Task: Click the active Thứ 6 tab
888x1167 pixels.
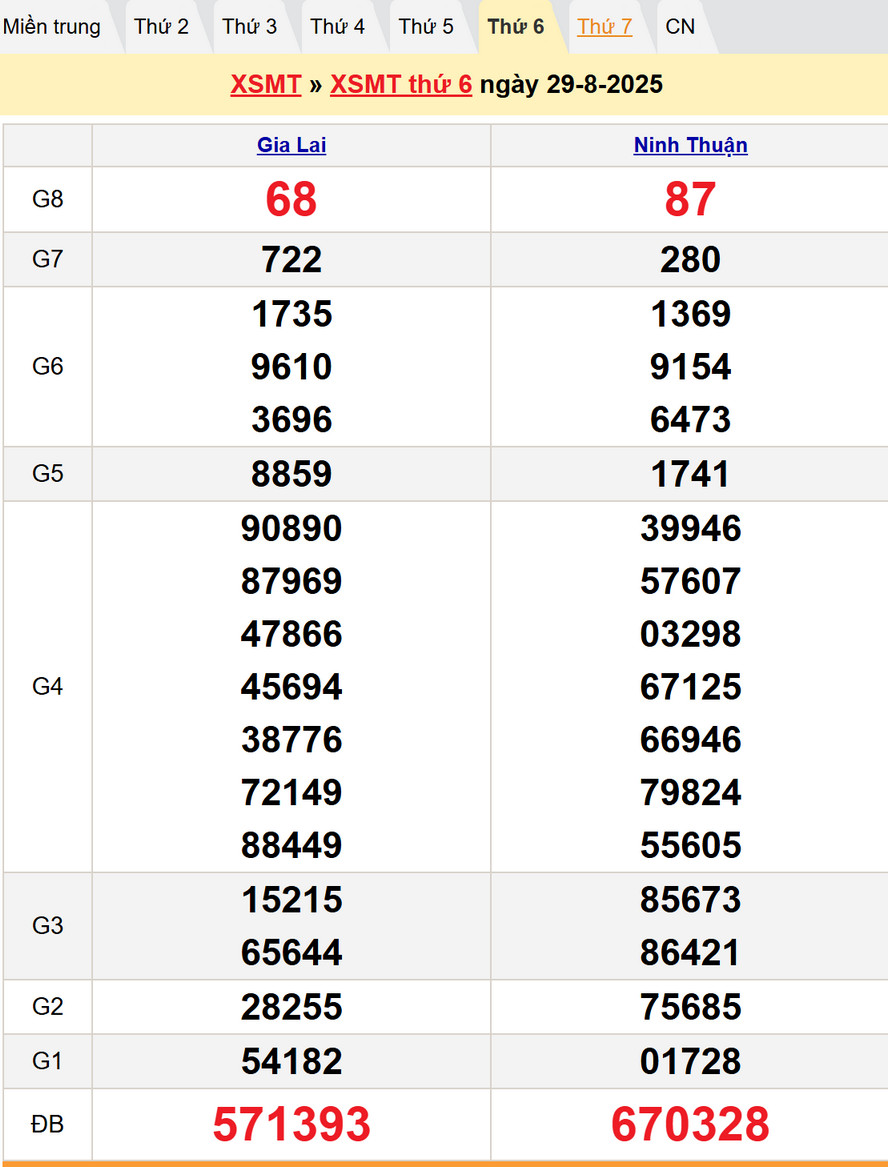Action: point(516,27)
